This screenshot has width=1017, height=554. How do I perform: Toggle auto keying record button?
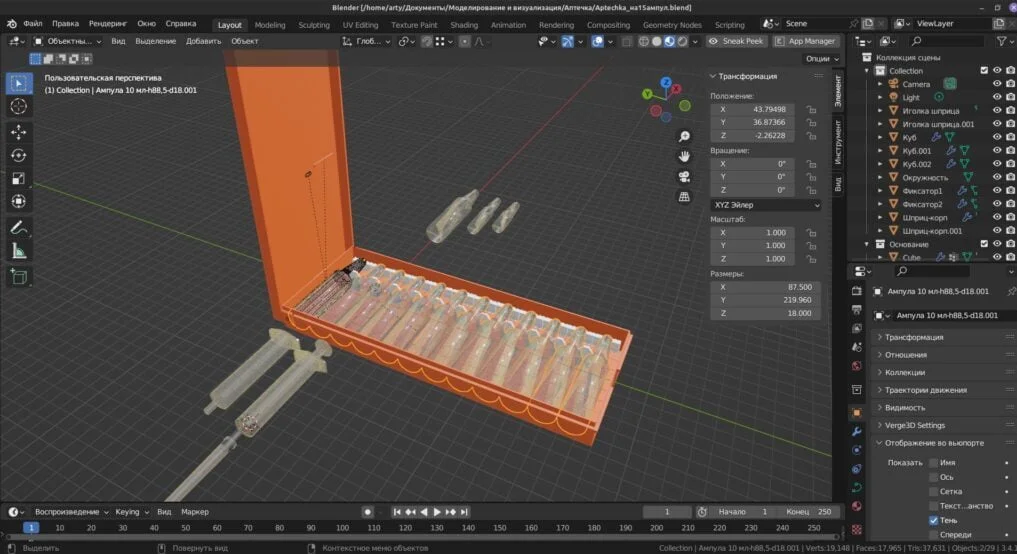click(x=367, y=512)
